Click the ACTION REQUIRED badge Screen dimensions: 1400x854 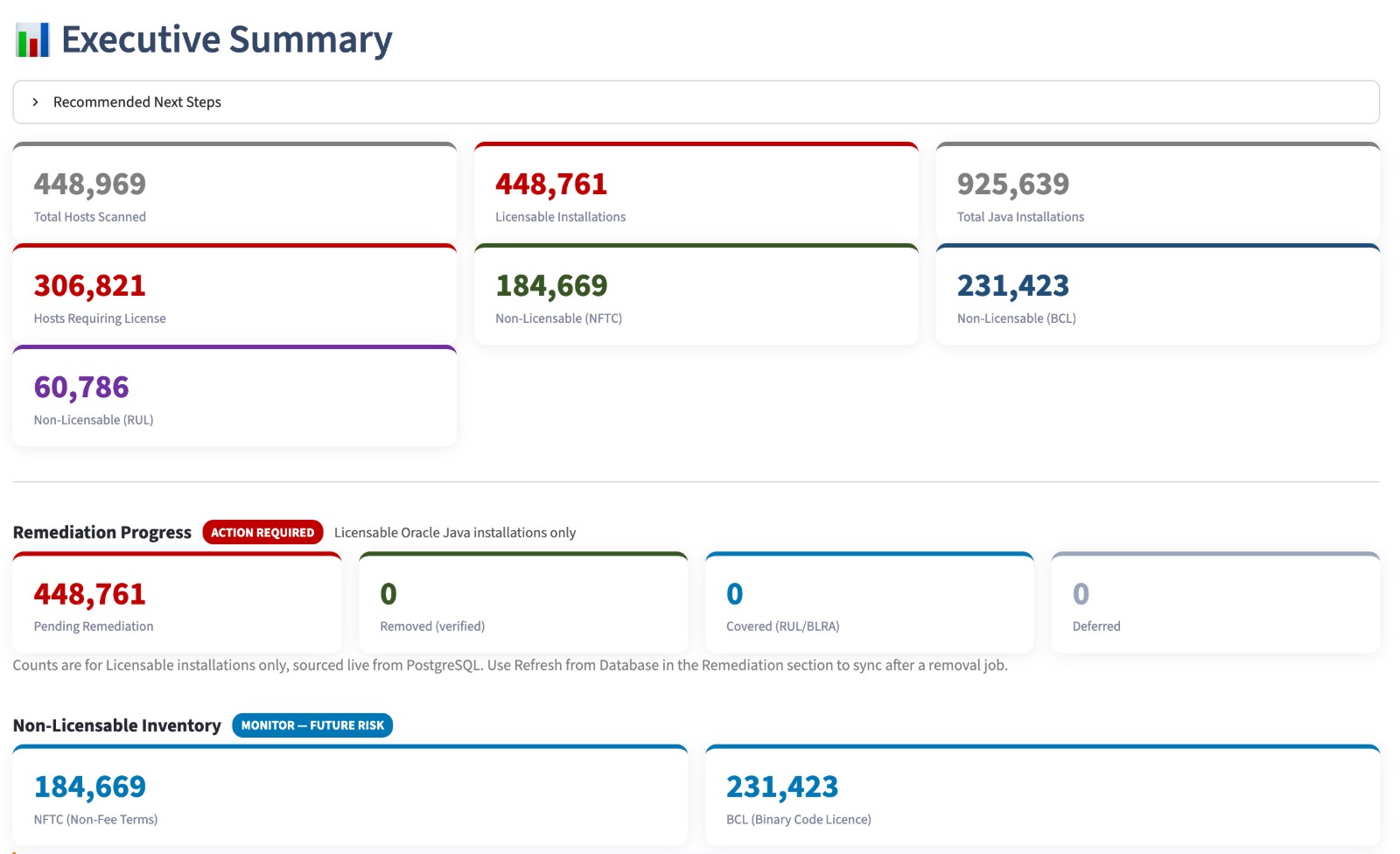pos(262,532)
